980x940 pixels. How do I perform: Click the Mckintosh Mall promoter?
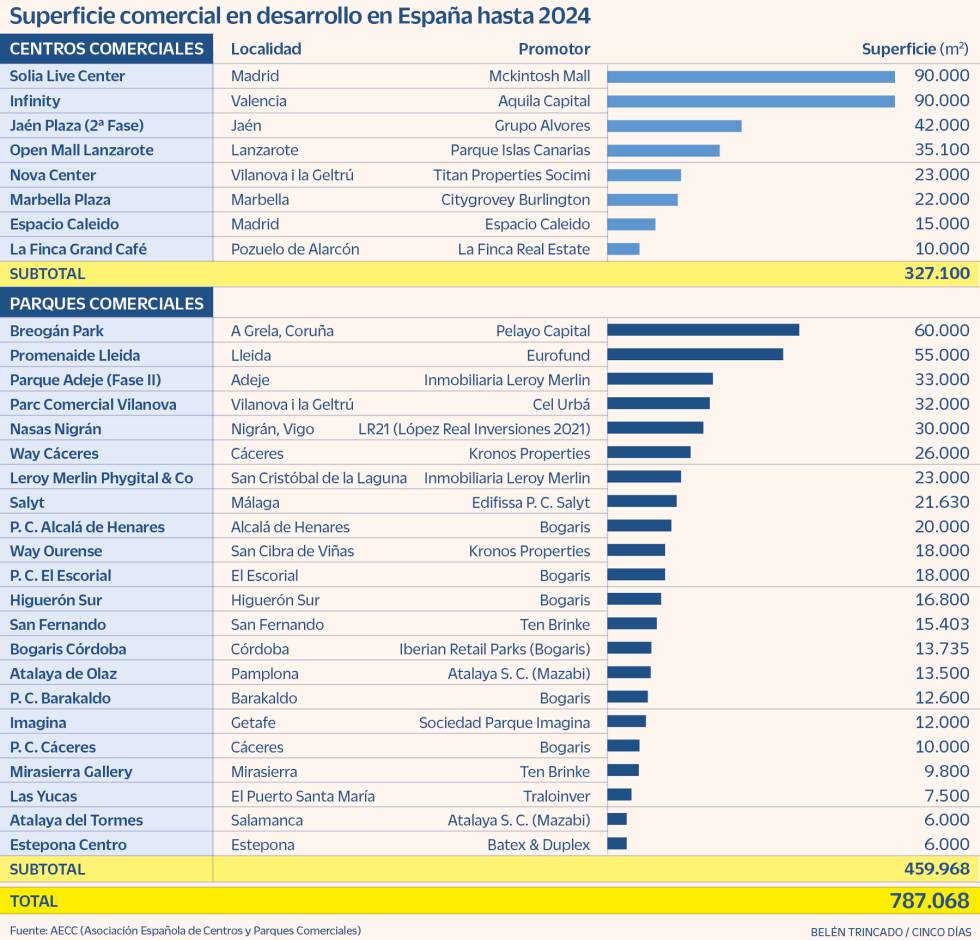(539, 76)
